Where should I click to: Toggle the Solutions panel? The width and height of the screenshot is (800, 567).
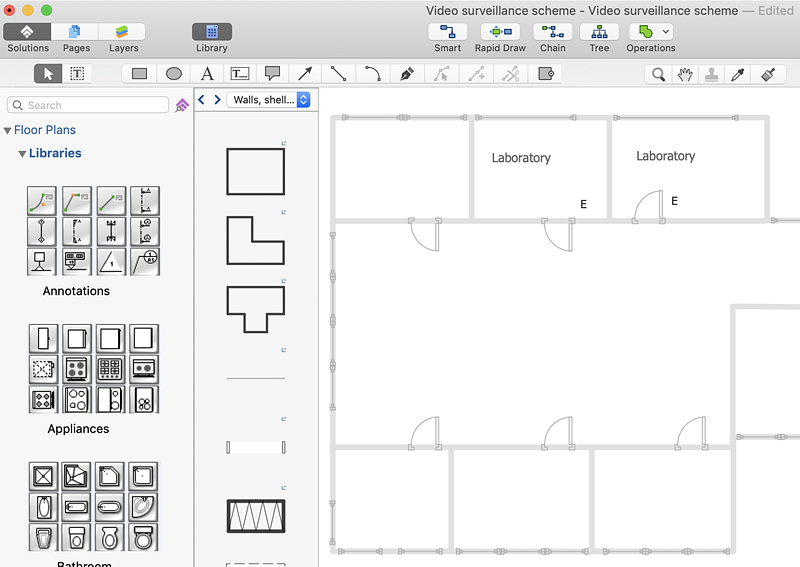click(28, 32)
